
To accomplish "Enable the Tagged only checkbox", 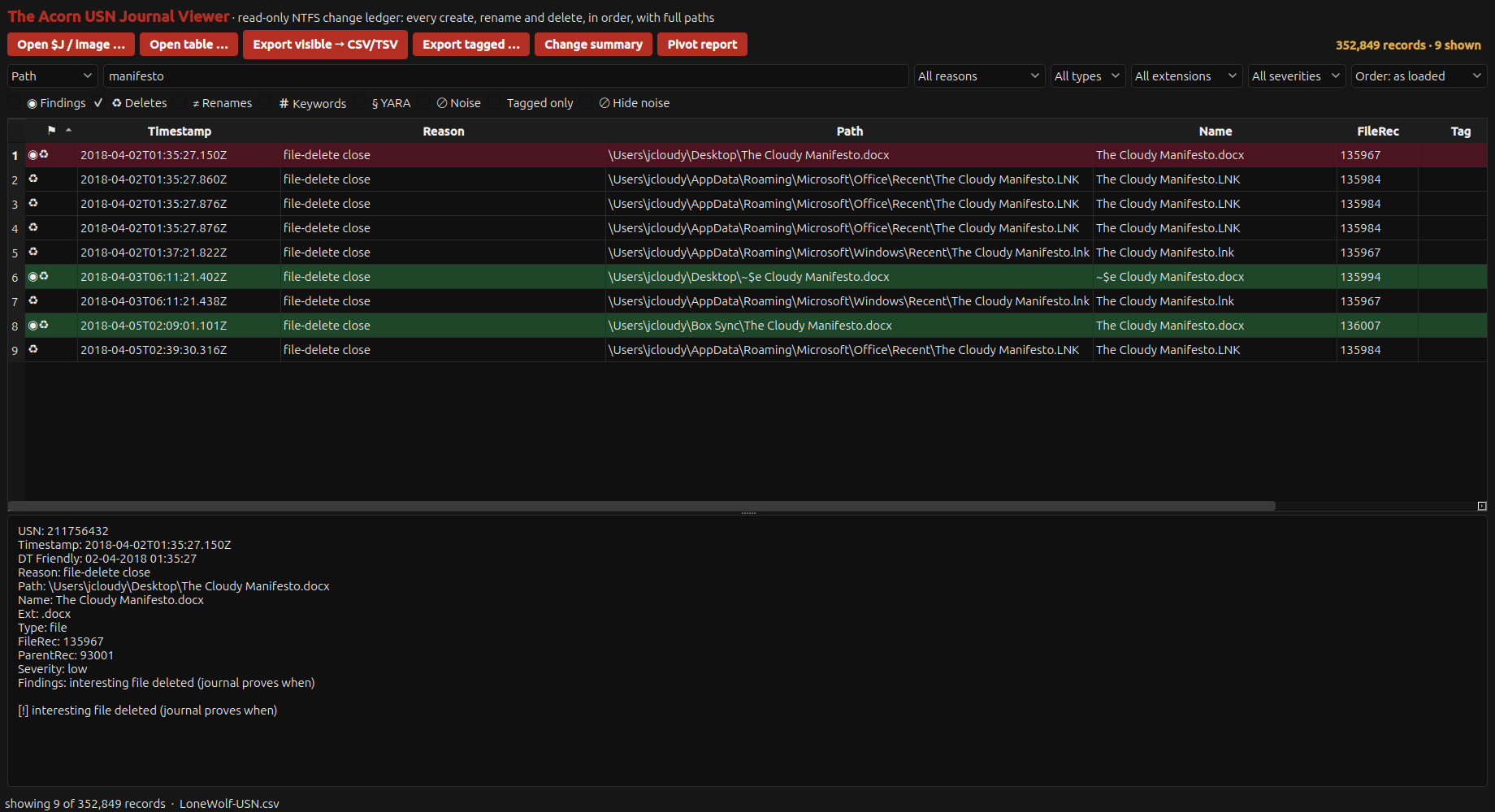I will click(x=494, y=103).
